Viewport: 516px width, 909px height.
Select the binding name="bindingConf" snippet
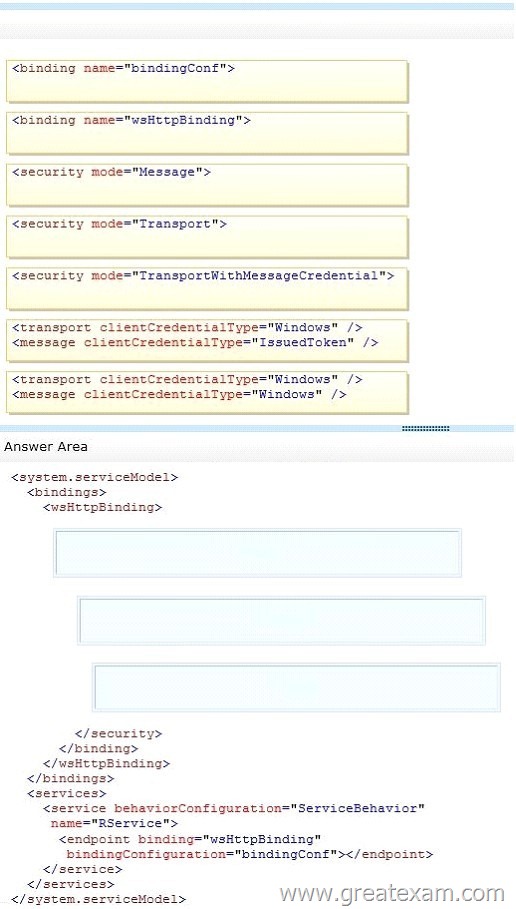point(207,82)
